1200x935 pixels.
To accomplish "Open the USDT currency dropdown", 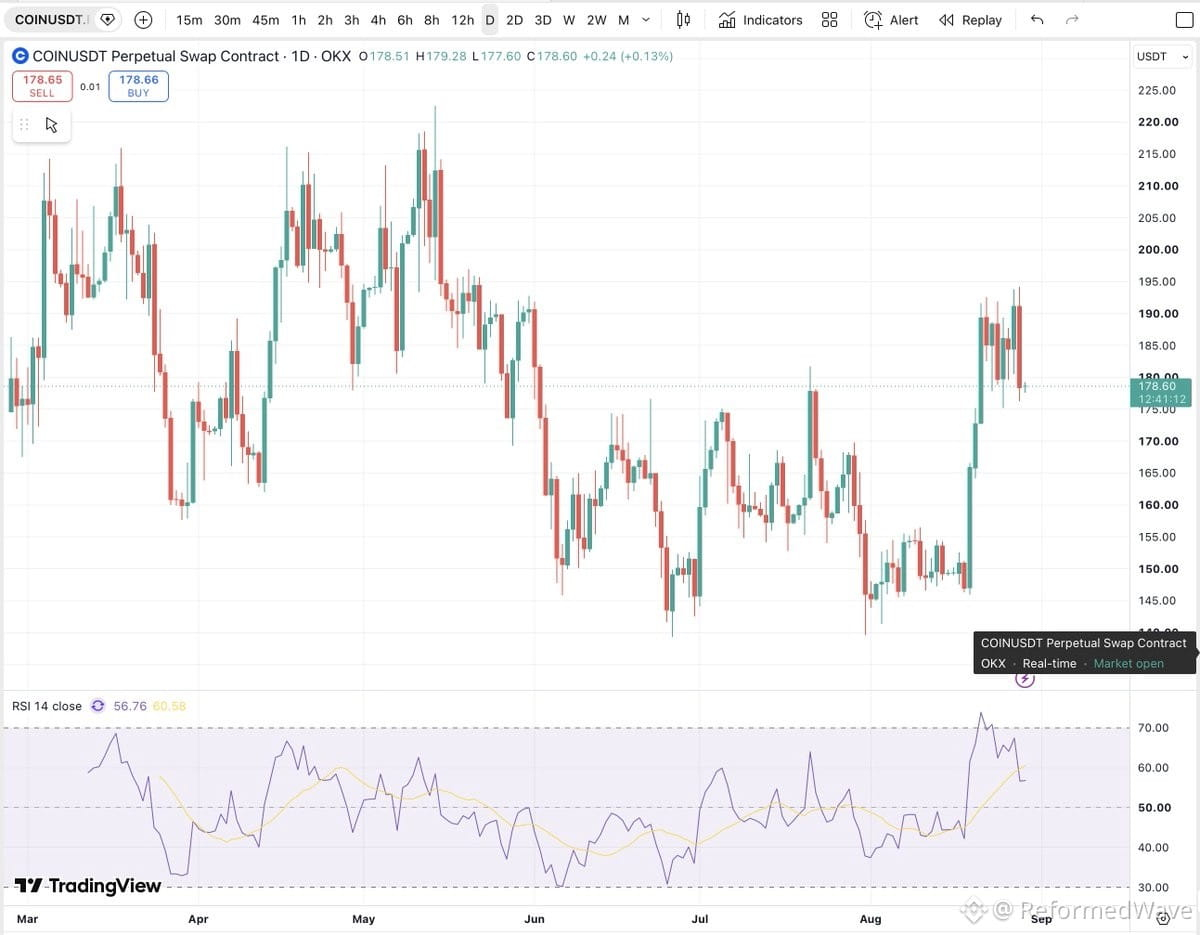I will click(x=1164, y=57).
